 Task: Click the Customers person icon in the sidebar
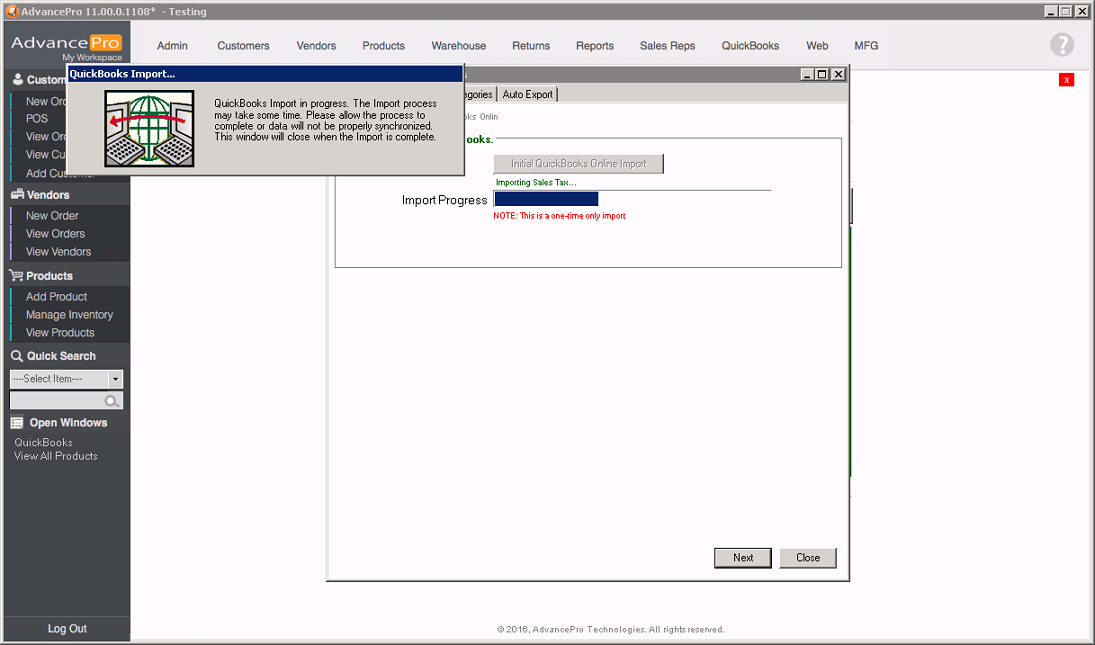coord(17,80)
